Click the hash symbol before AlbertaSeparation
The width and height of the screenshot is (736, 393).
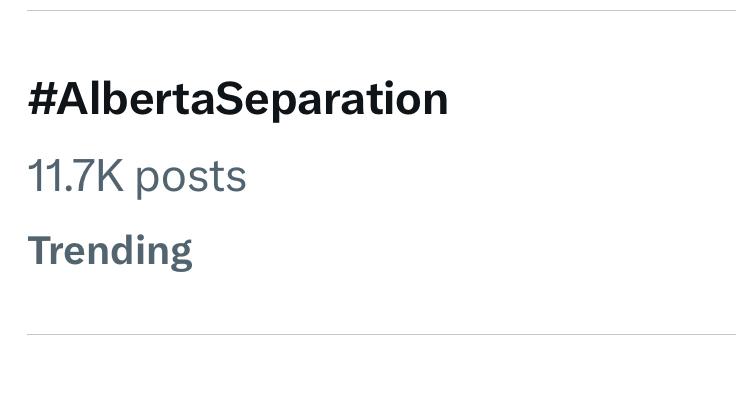[x=42, y=99]
